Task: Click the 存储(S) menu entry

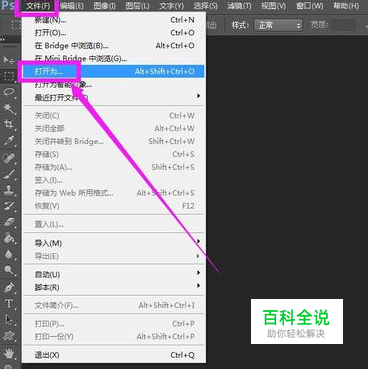Action: [113, 154]
